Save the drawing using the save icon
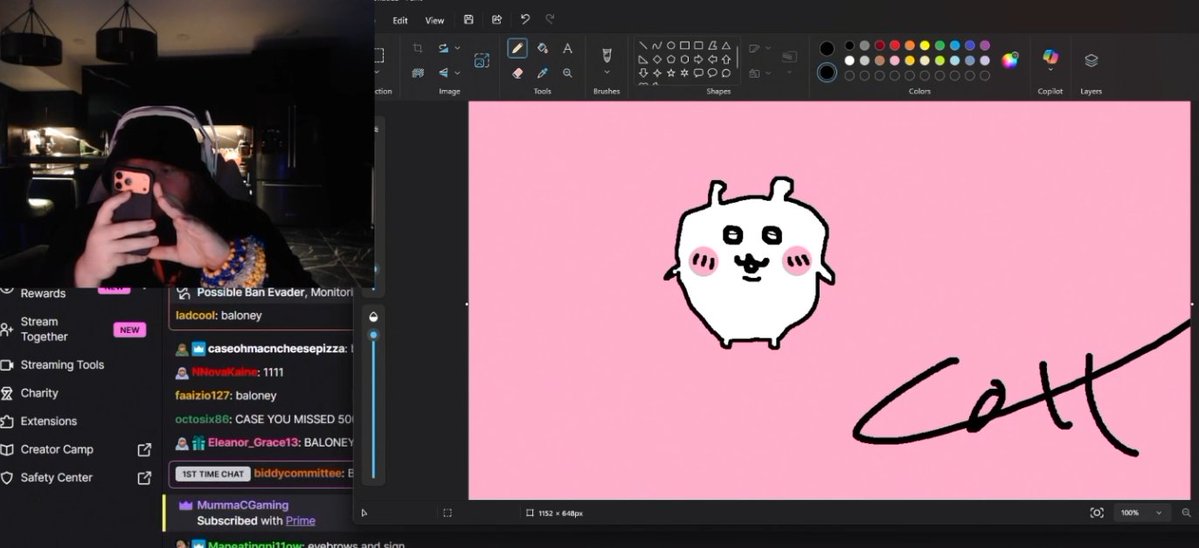1199x548 pixels. pyautogui.click(x=469, y=20)
